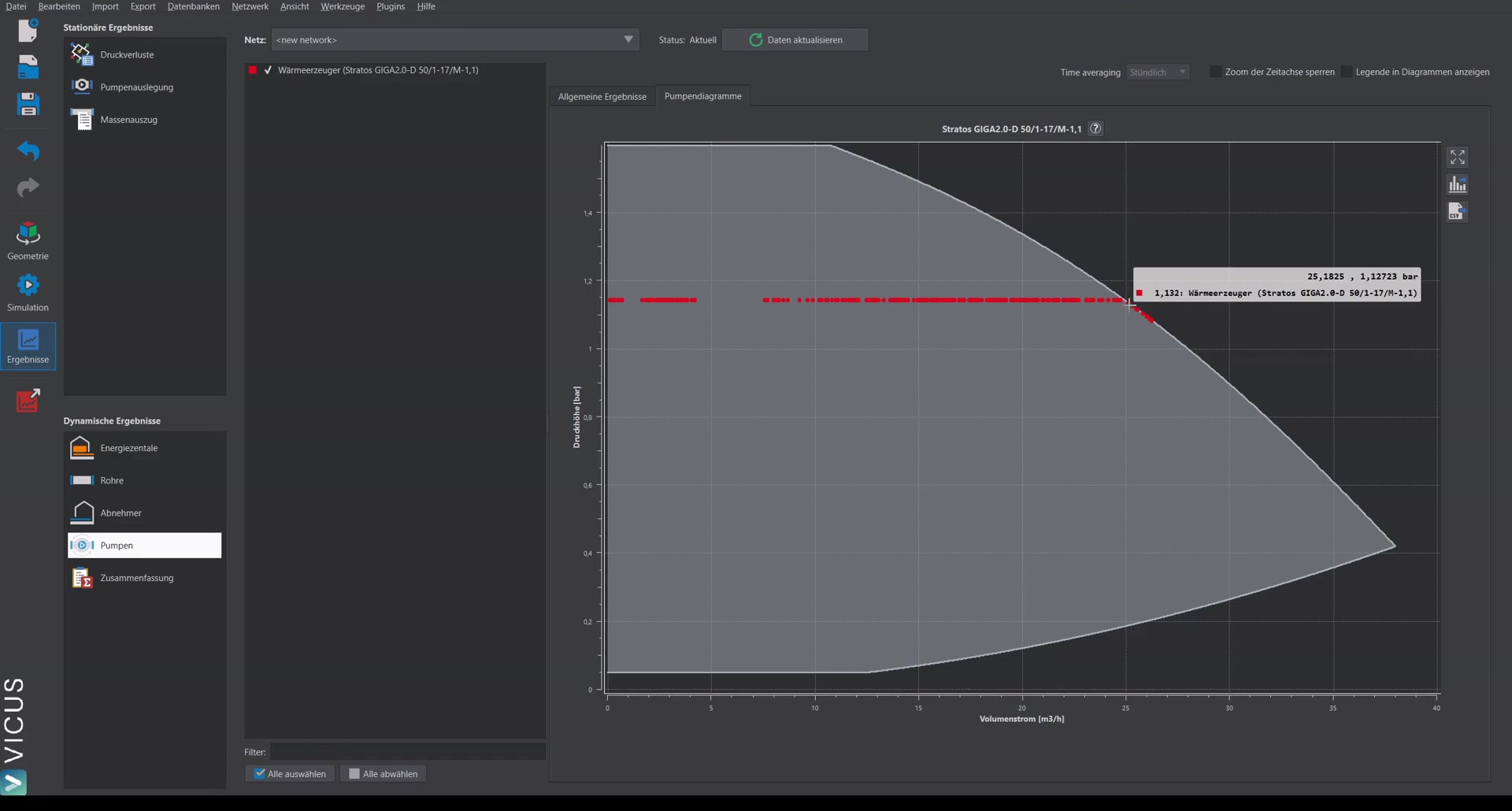The height and width of the screenshot is (811, 1512).
Task: Open the Plugins menu
Action: (391, 6)
